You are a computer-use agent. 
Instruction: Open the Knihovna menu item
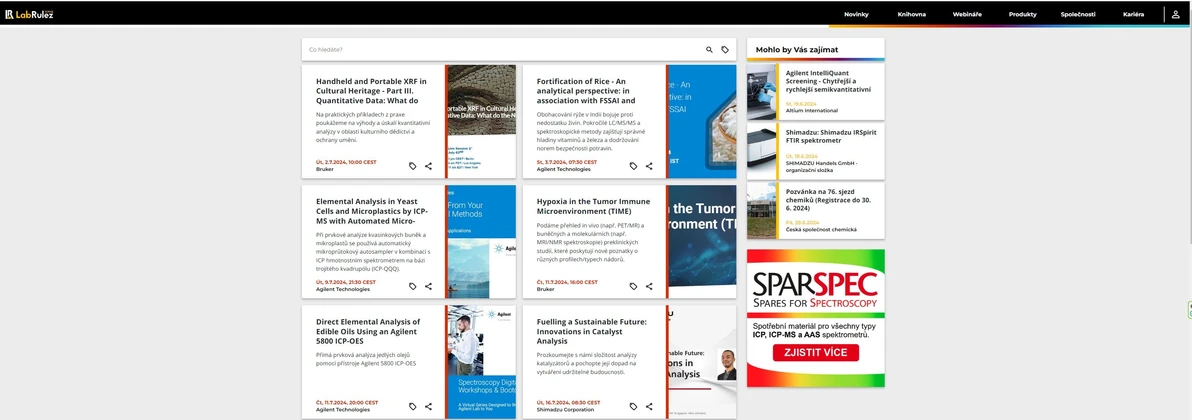911,14
